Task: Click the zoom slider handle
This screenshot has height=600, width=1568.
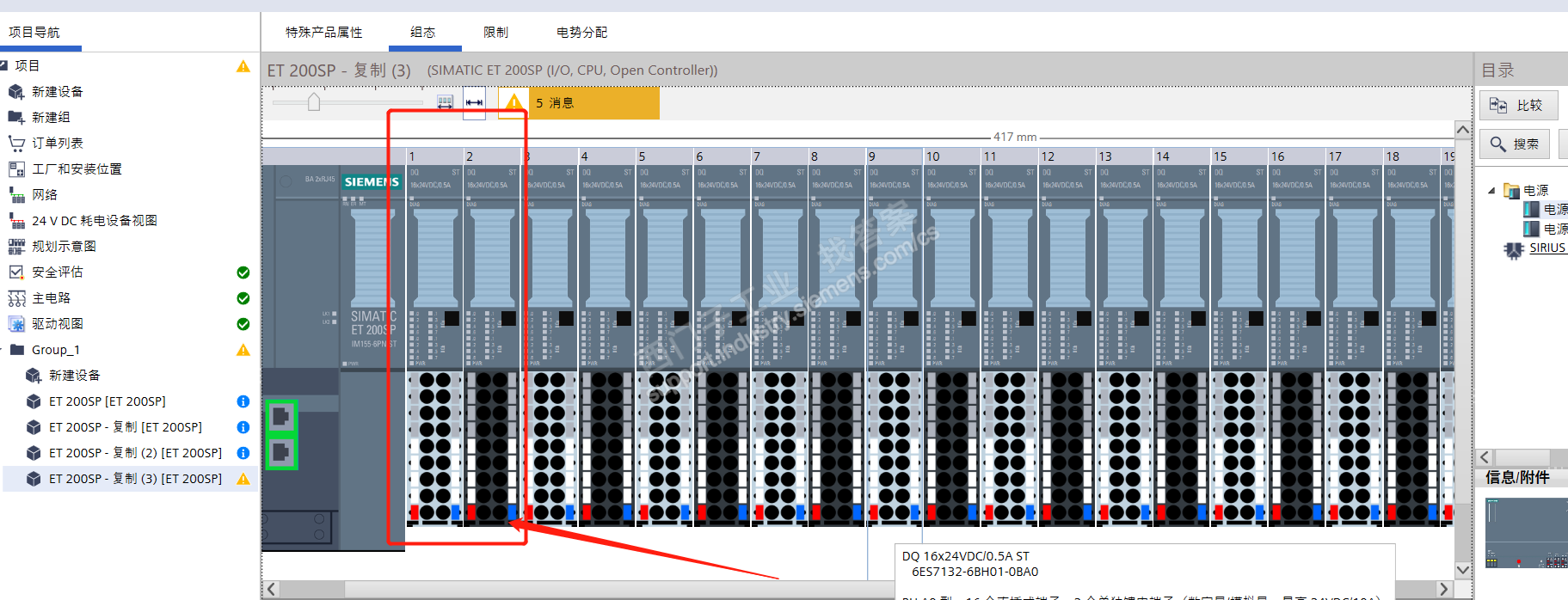Action: pos(314,102)
